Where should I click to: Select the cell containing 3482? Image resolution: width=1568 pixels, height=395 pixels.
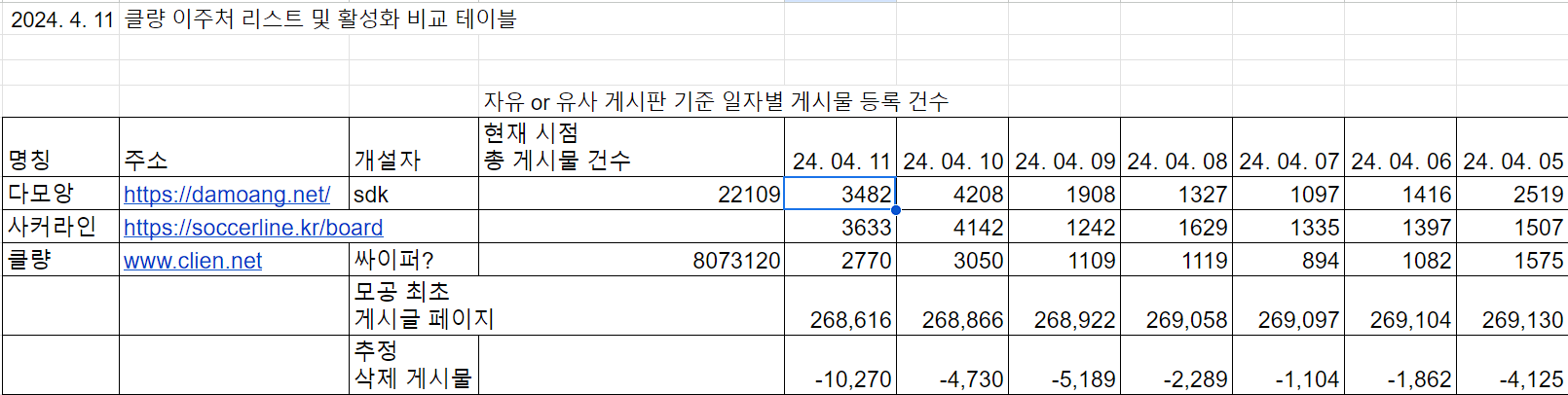pyautogui.click(x=840, y=194)
